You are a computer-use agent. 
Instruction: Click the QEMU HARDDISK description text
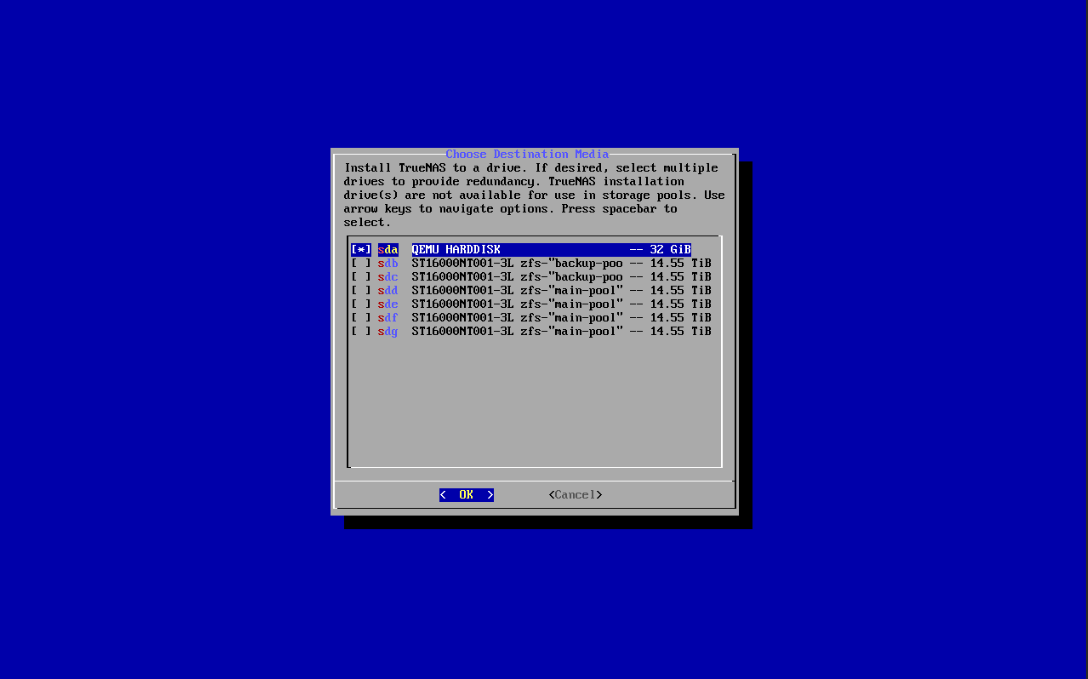(x=456, y=249)
